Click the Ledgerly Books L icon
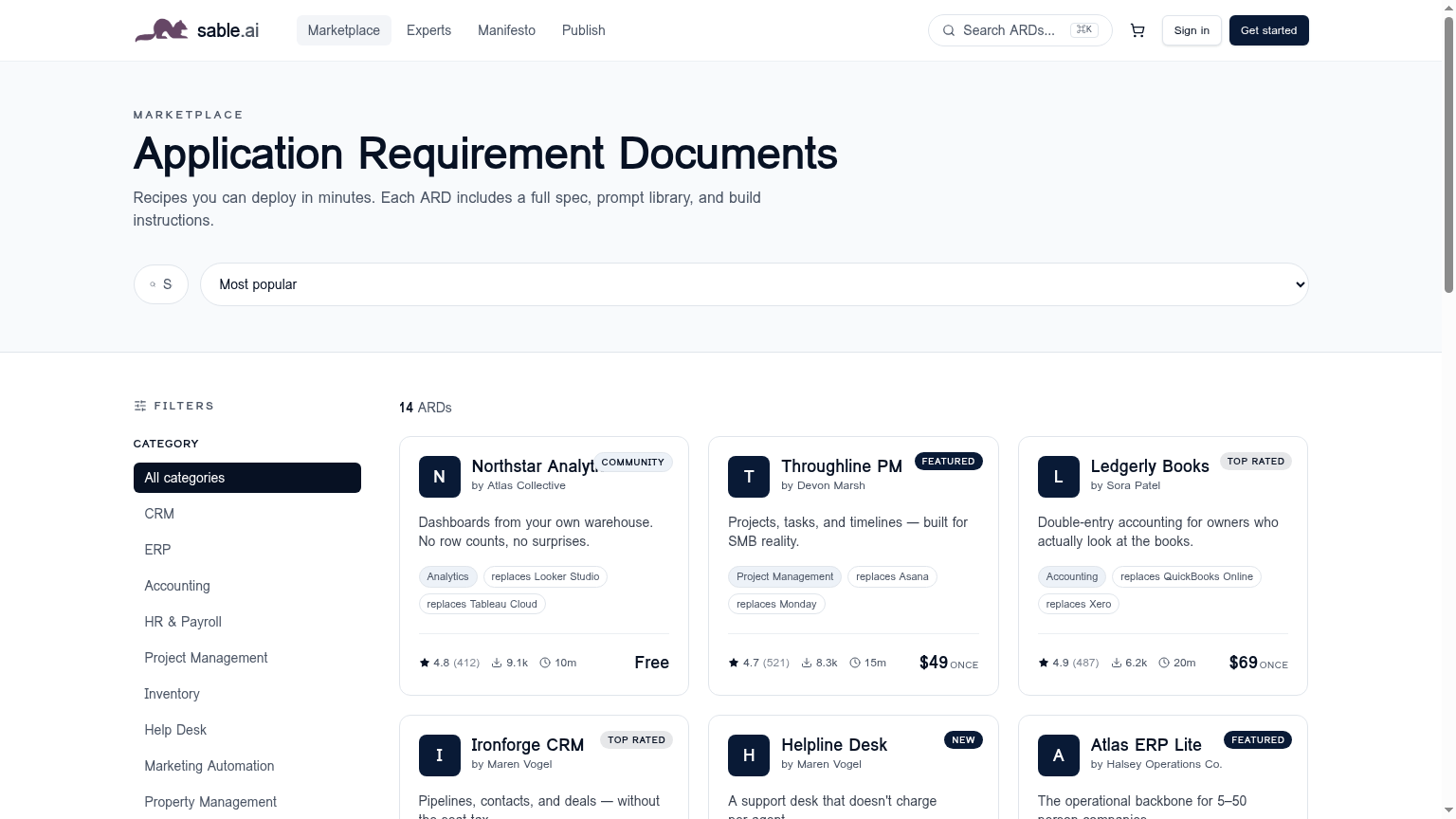The height and width of the screenshot is (819, 1456). click(1058, 477)
